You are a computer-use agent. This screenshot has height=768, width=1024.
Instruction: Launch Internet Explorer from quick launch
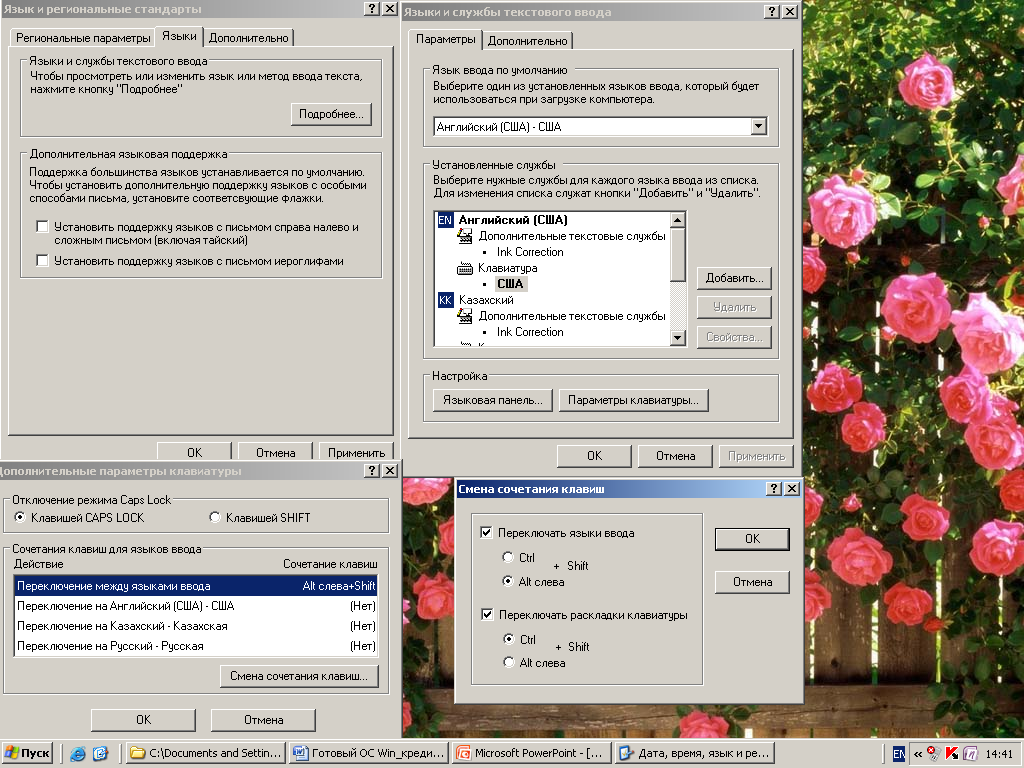click(78, 754)
